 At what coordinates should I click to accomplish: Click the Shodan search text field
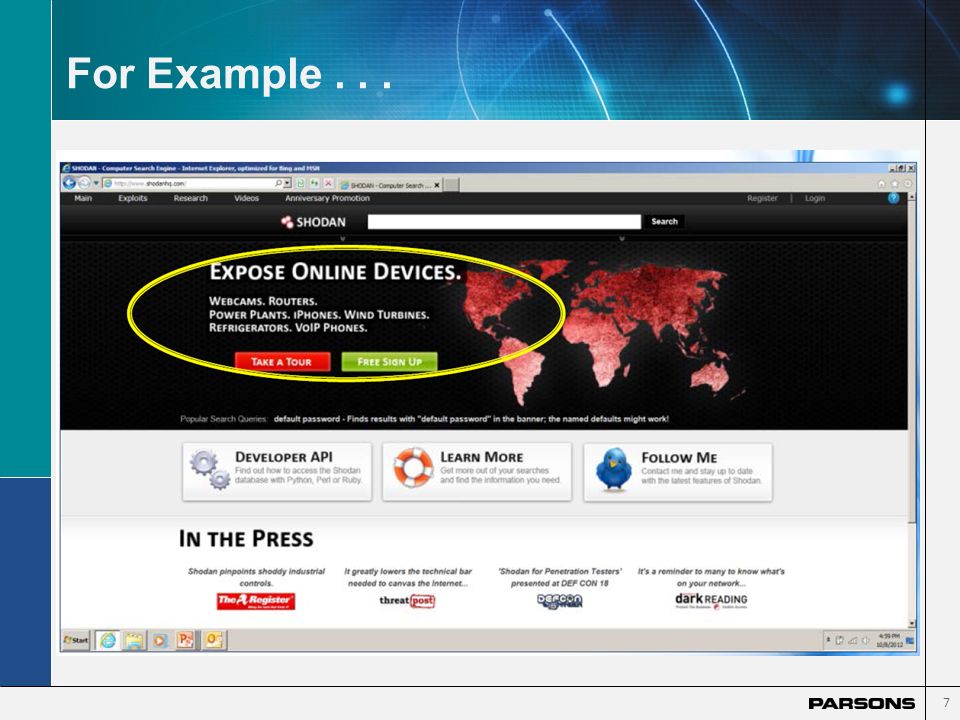(x=504, y=222)
